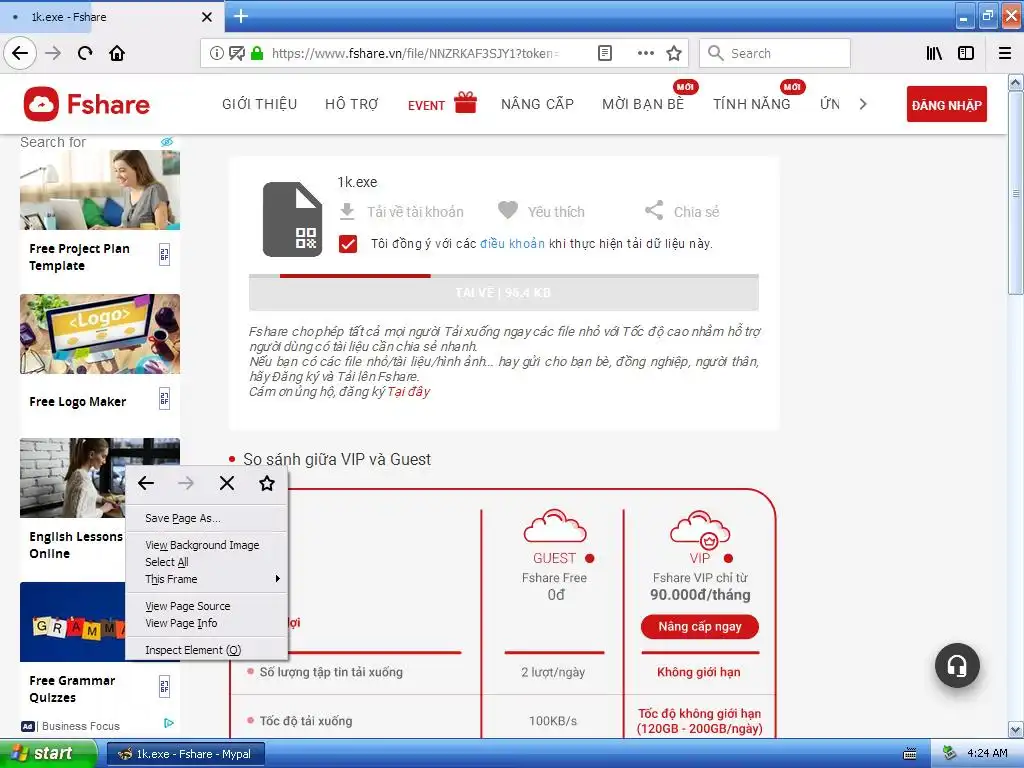Click the TẢI VỀ download button
Viewport: 1024px width, 768px height.
(x=504, y=293)
